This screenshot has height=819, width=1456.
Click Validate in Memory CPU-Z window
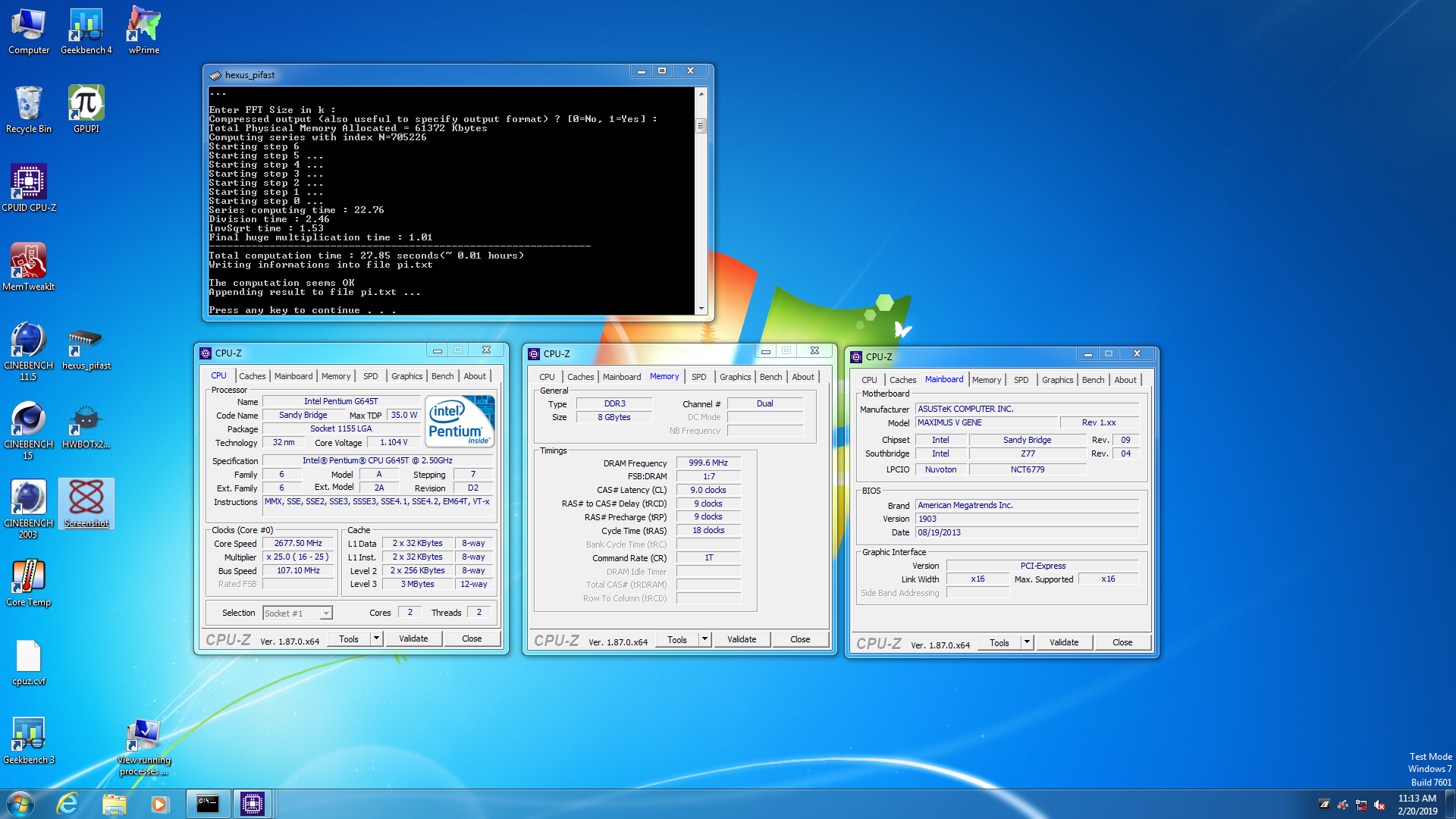742,639
